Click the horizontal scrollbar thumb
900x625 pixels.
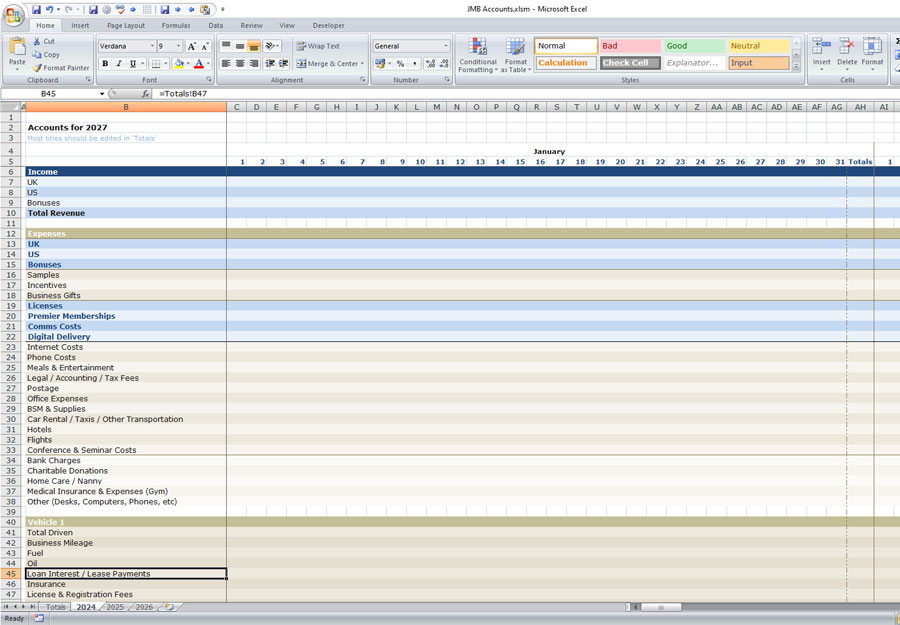pos(661,607)
